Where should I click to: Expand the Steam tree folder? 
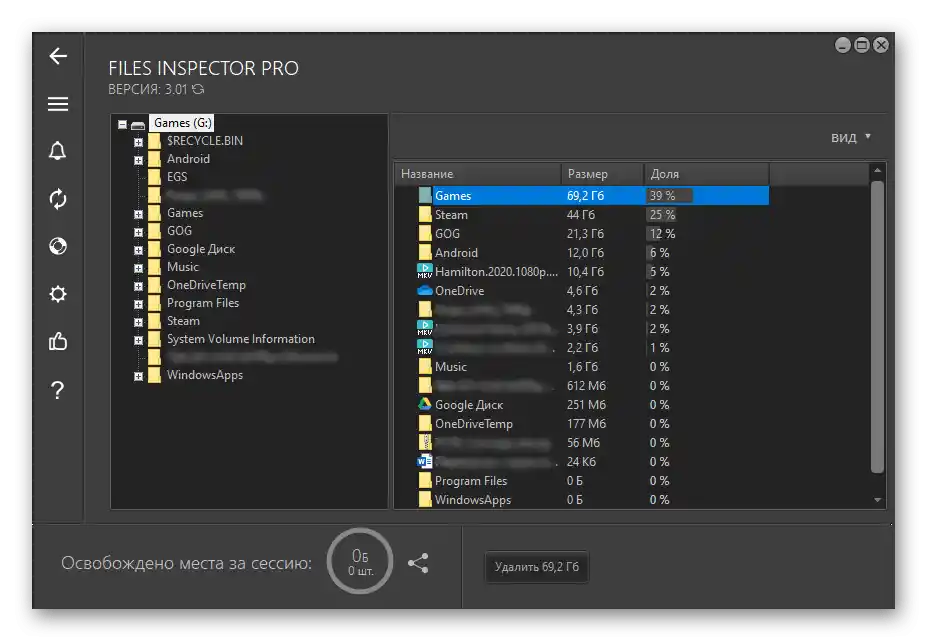(x=138, y=322)
